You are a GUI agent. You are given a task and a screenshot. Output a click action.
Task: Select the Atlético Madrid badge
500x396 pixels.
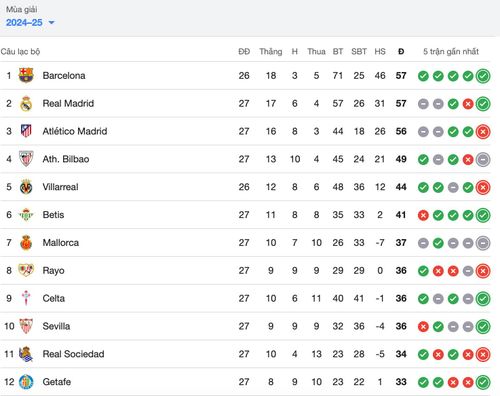(x=26, y=131)
